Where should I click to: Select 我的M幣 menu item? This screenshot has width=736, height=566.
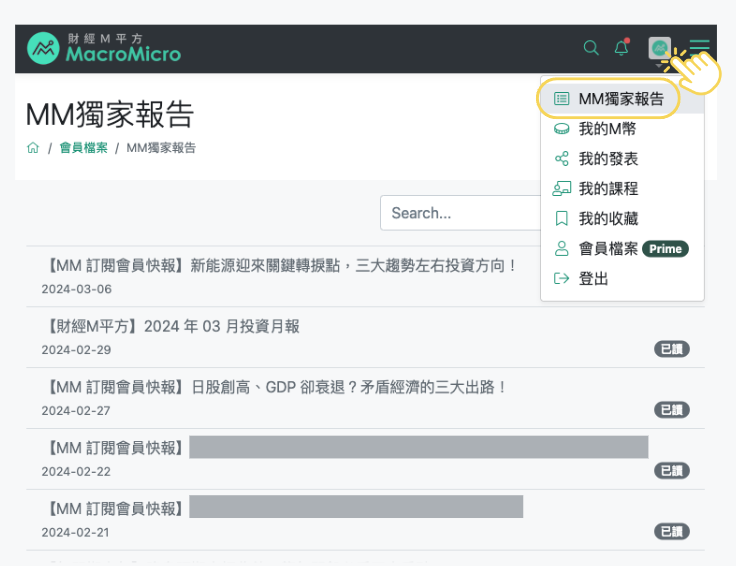(x=622, y=129)
